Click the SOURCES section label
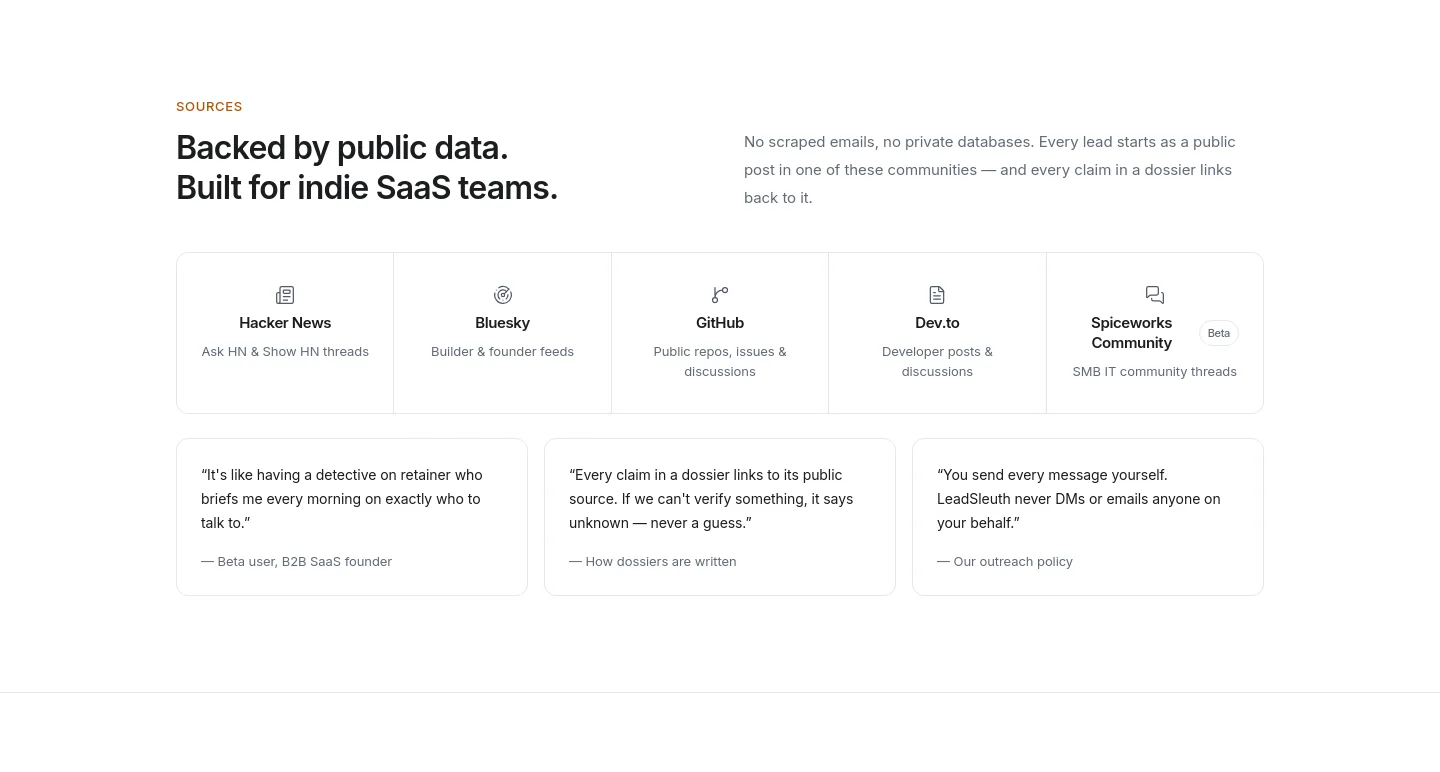 [209, 107]
